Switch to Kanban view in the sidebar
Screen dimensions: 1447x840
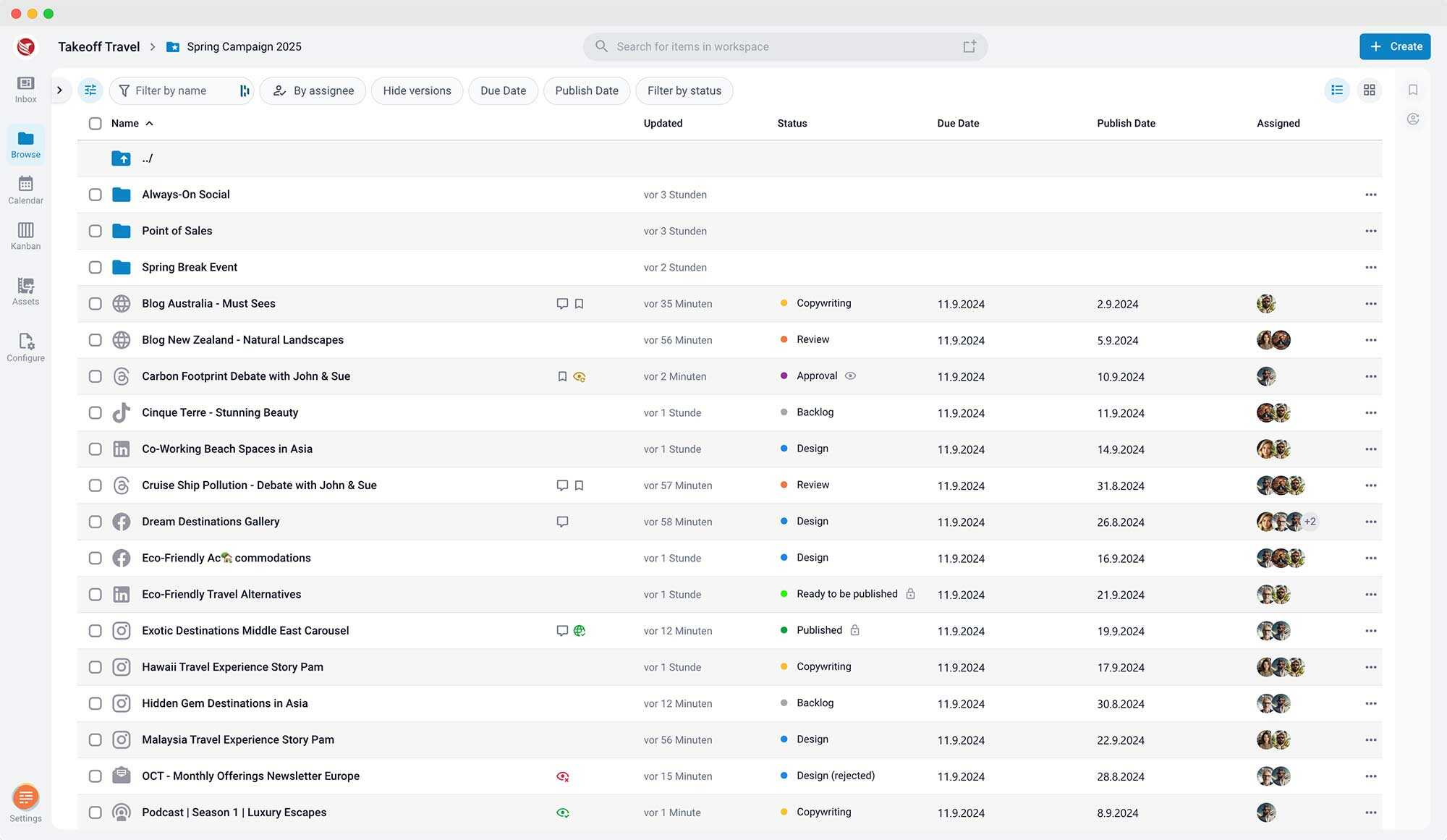(x=25, y=234)
